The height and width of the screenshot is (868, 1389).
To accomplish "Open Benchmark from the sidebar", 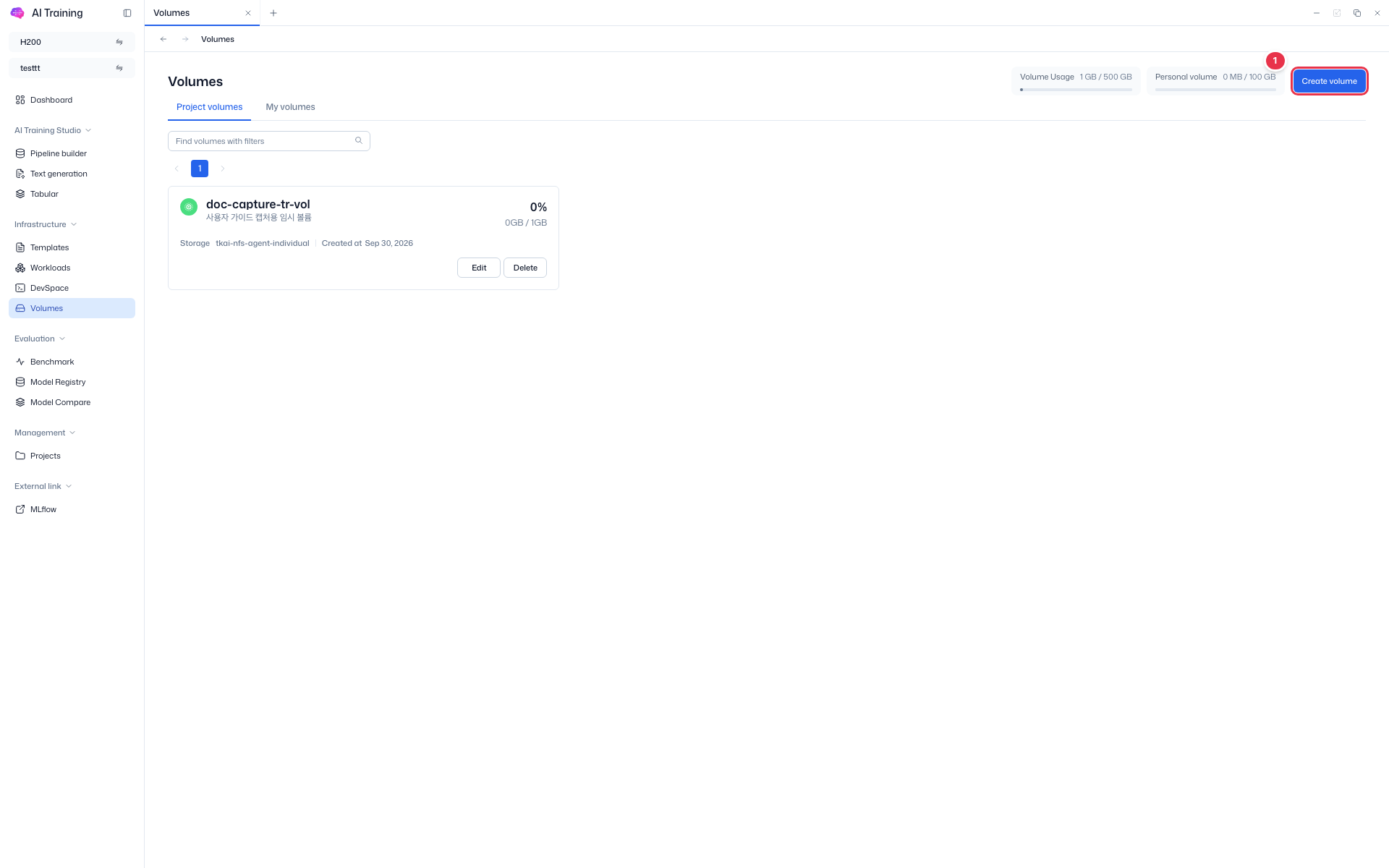I will pyautogui.click(x=72, y=362).
